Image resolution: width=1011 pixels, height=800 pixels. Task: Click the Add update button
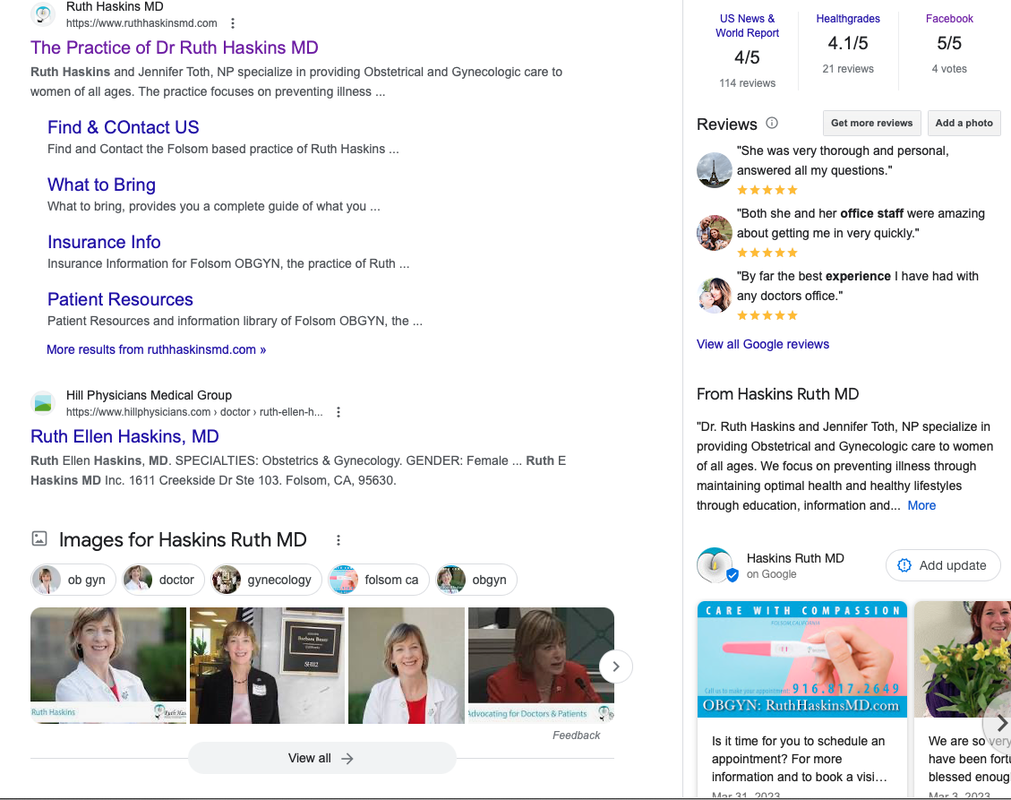tap(943, 565)
